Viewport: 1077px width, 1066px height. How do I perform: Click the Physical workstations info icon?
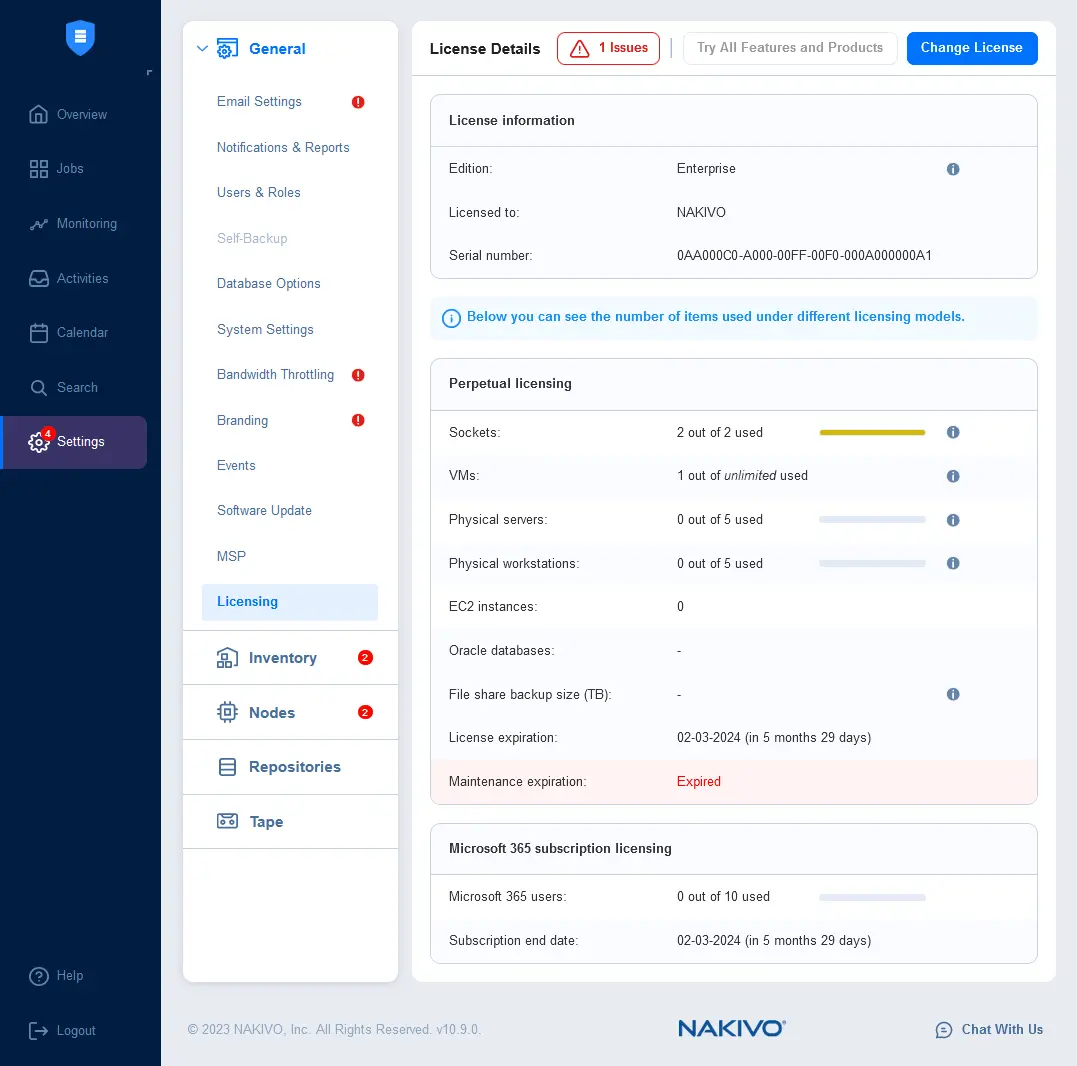coord(953,563)
